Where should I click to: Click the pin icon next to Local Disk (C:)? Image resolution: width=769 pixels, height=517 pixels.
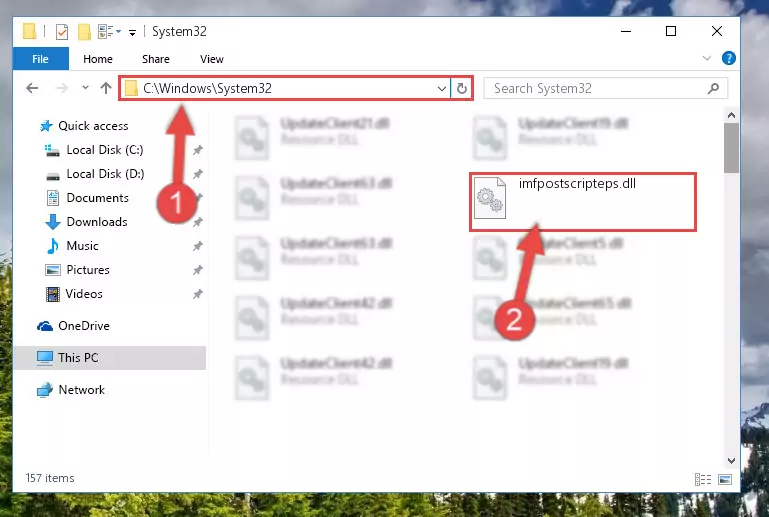coord(198,150)
